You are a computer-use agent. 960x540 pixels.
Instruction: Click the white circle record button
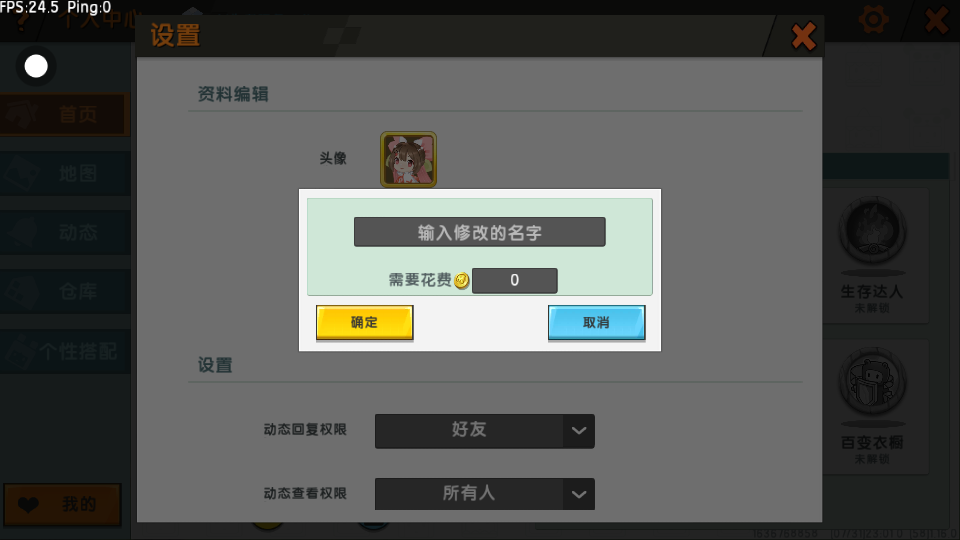(x=36, y=66)
